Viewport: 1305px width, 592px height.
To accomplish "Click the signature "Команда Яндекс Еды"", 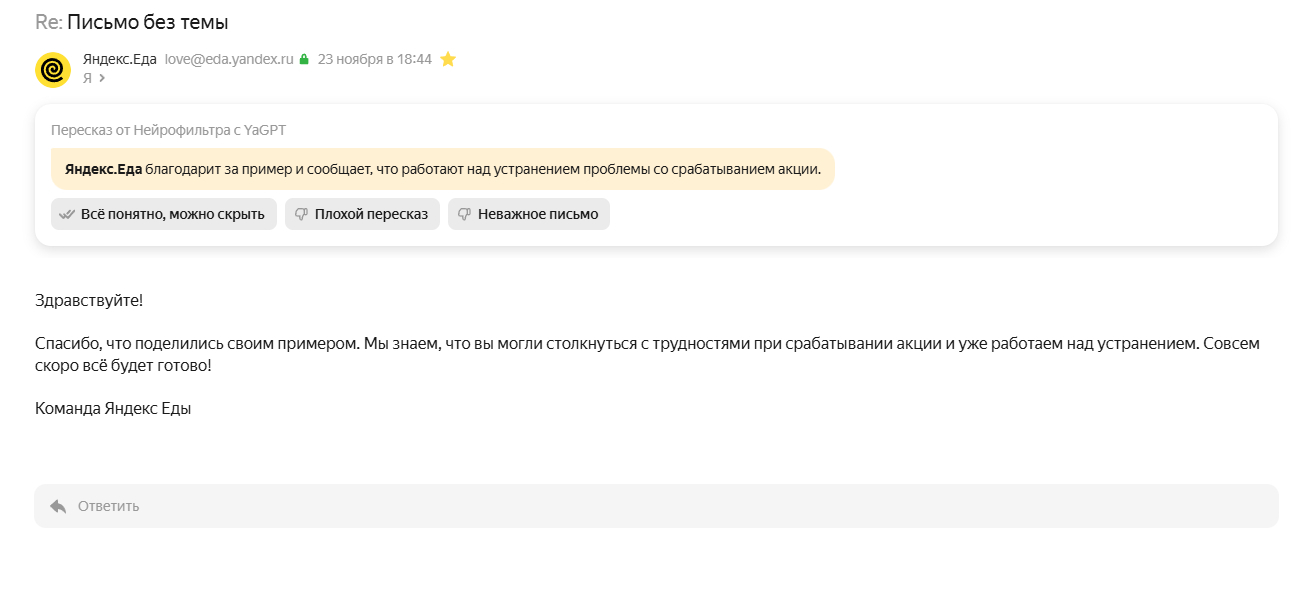I will coord(112,408).
